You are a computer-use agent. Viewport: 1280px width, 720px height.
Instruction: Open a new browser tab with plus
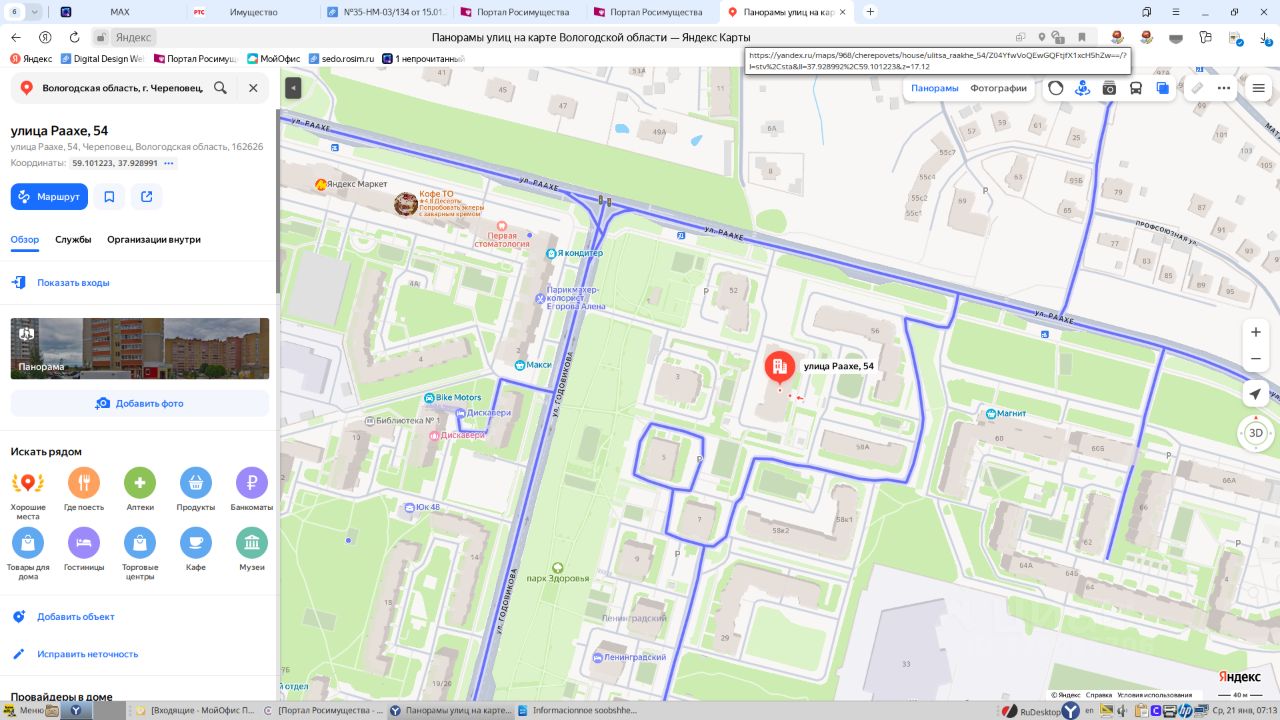point(870,12)
